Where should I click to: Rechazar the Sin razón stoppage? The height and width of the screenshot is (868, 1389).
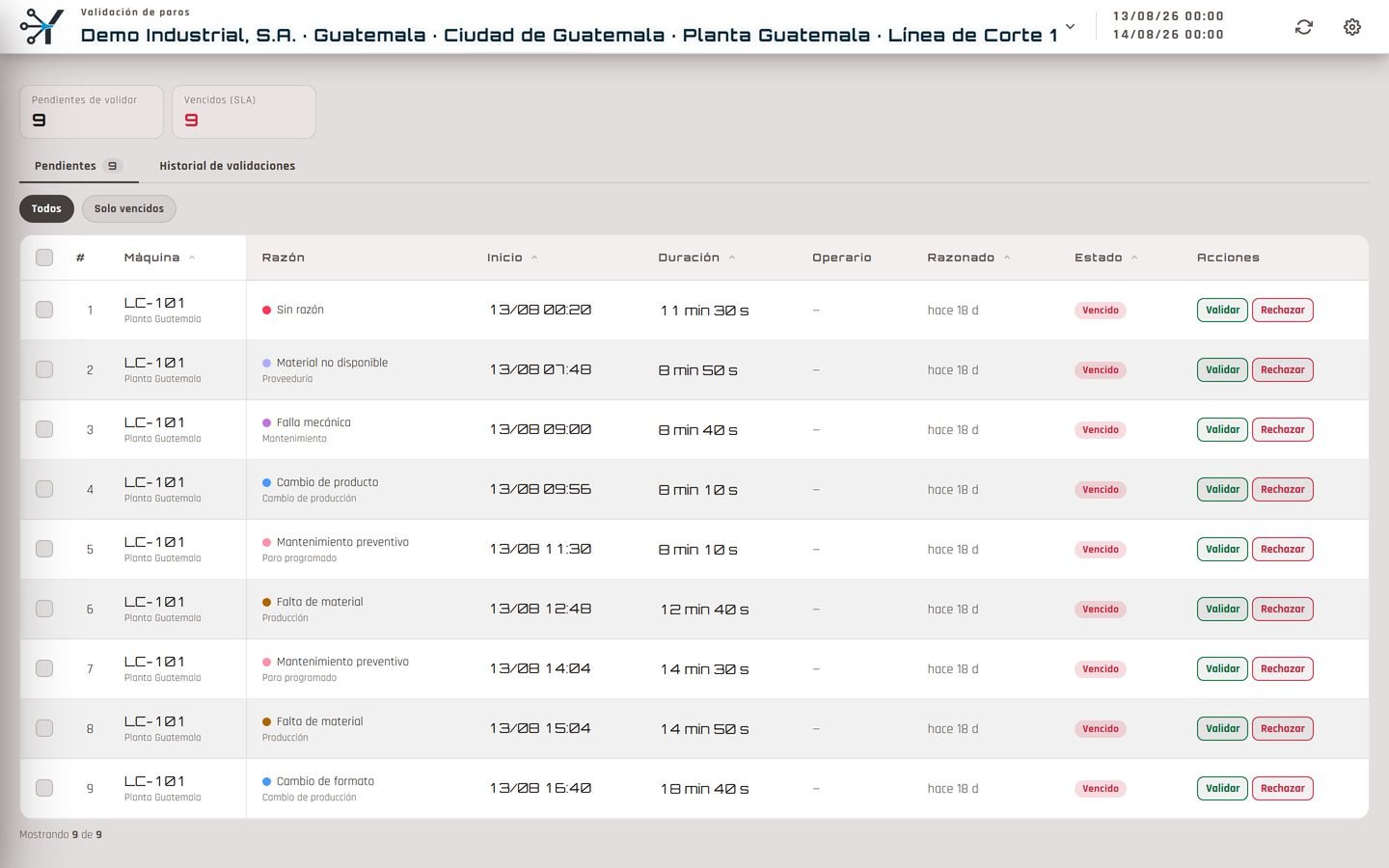point(1282,310)
